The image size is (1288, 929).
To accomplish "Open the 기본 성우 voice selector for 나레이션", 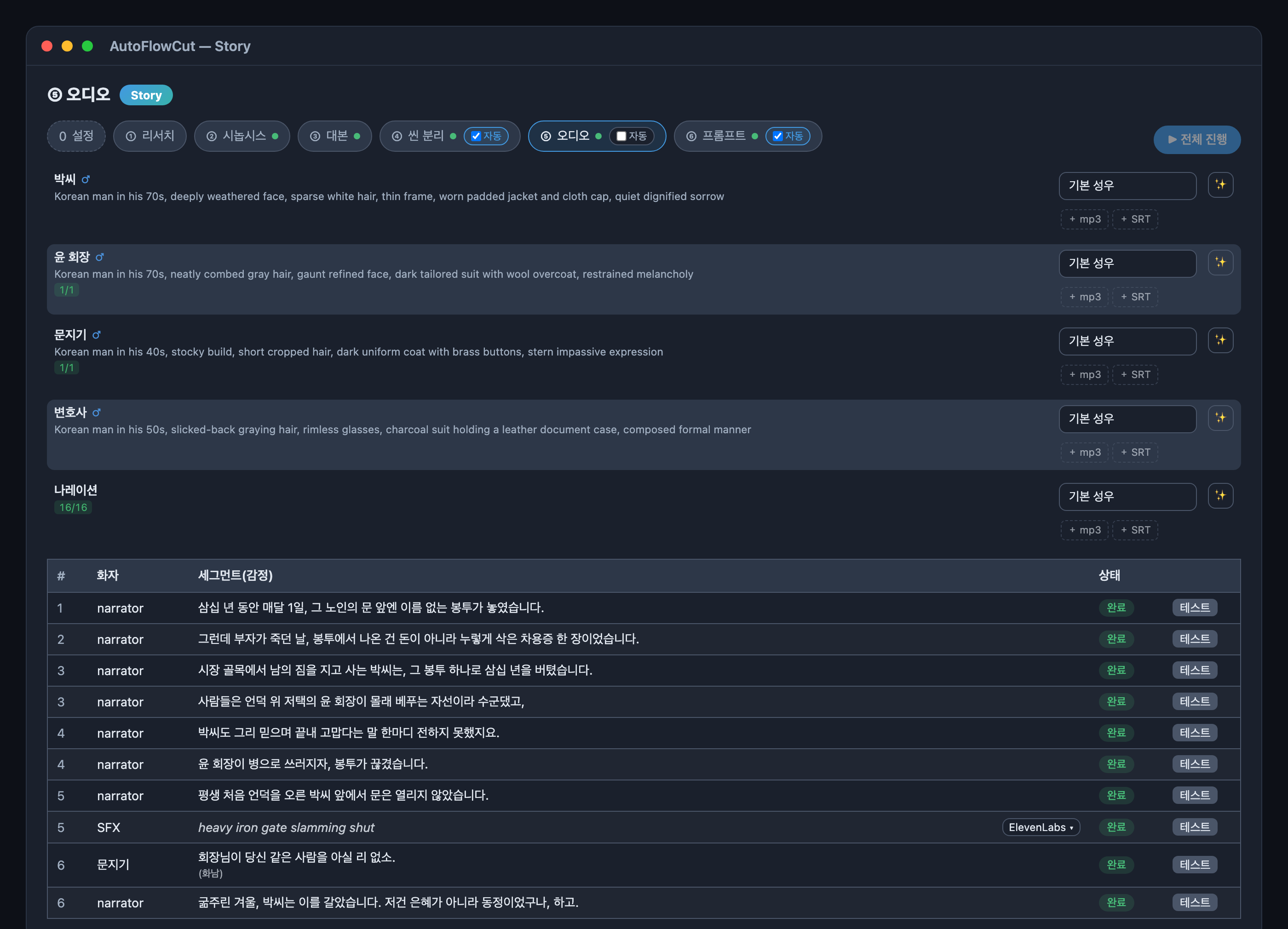I will pyautogui.click(x=1127, y=497).
